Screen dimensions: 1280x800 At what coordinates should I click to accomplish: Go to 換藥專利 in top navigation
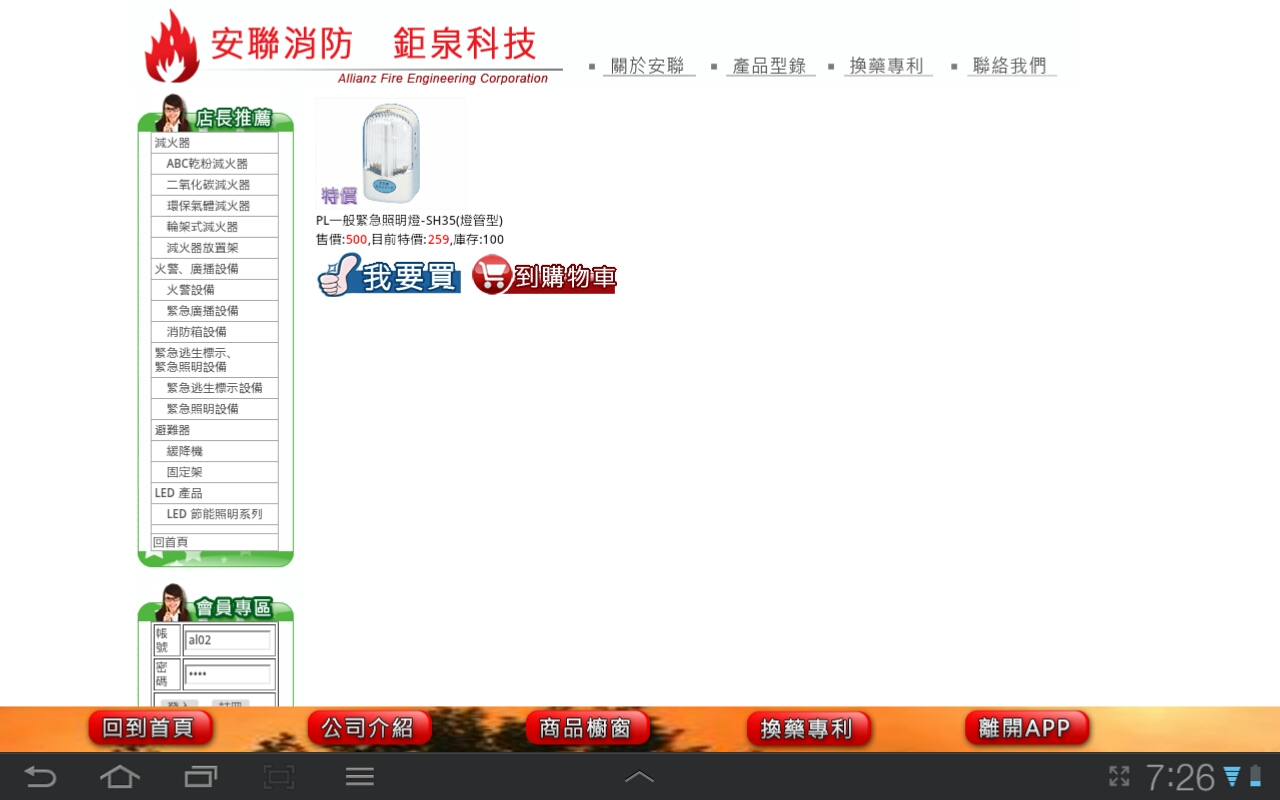887,66
